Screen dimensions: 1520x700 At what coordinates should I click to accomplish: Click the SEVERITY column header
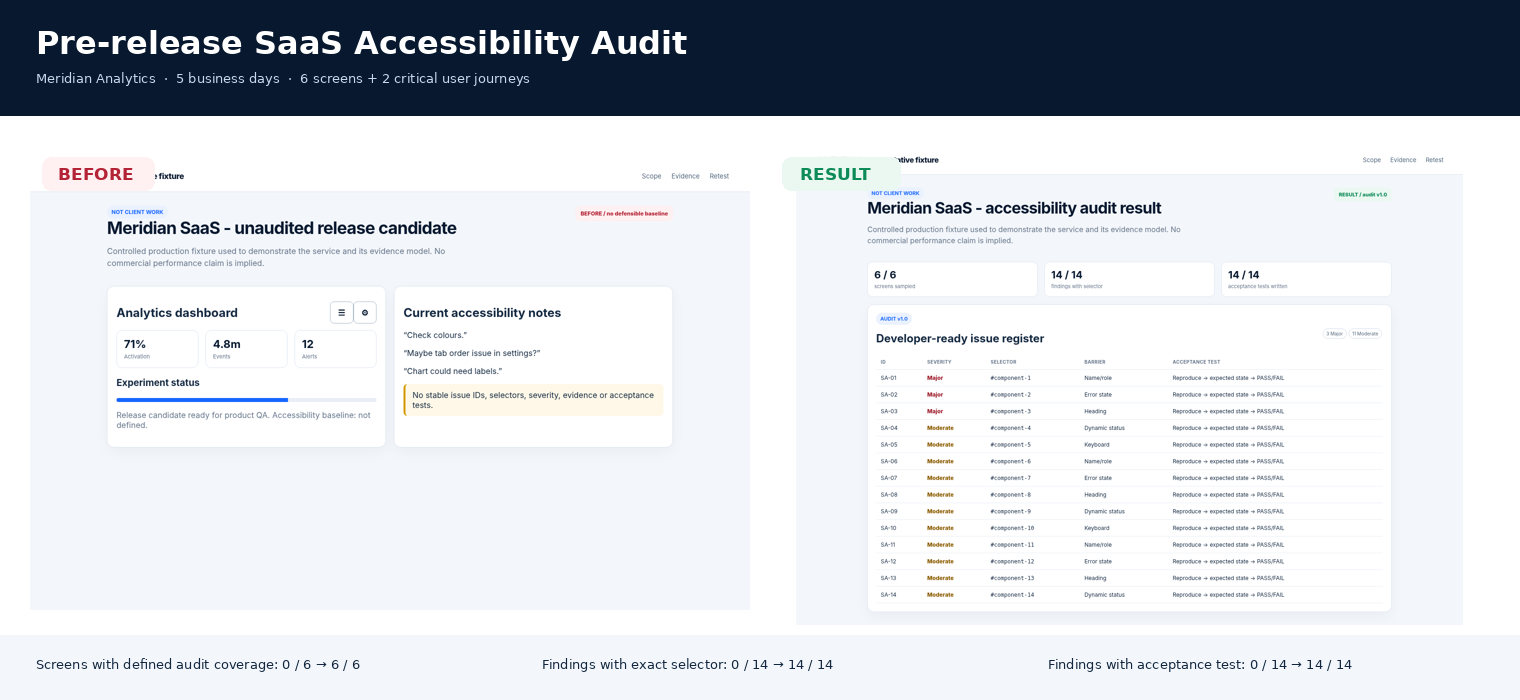(939, 362)
